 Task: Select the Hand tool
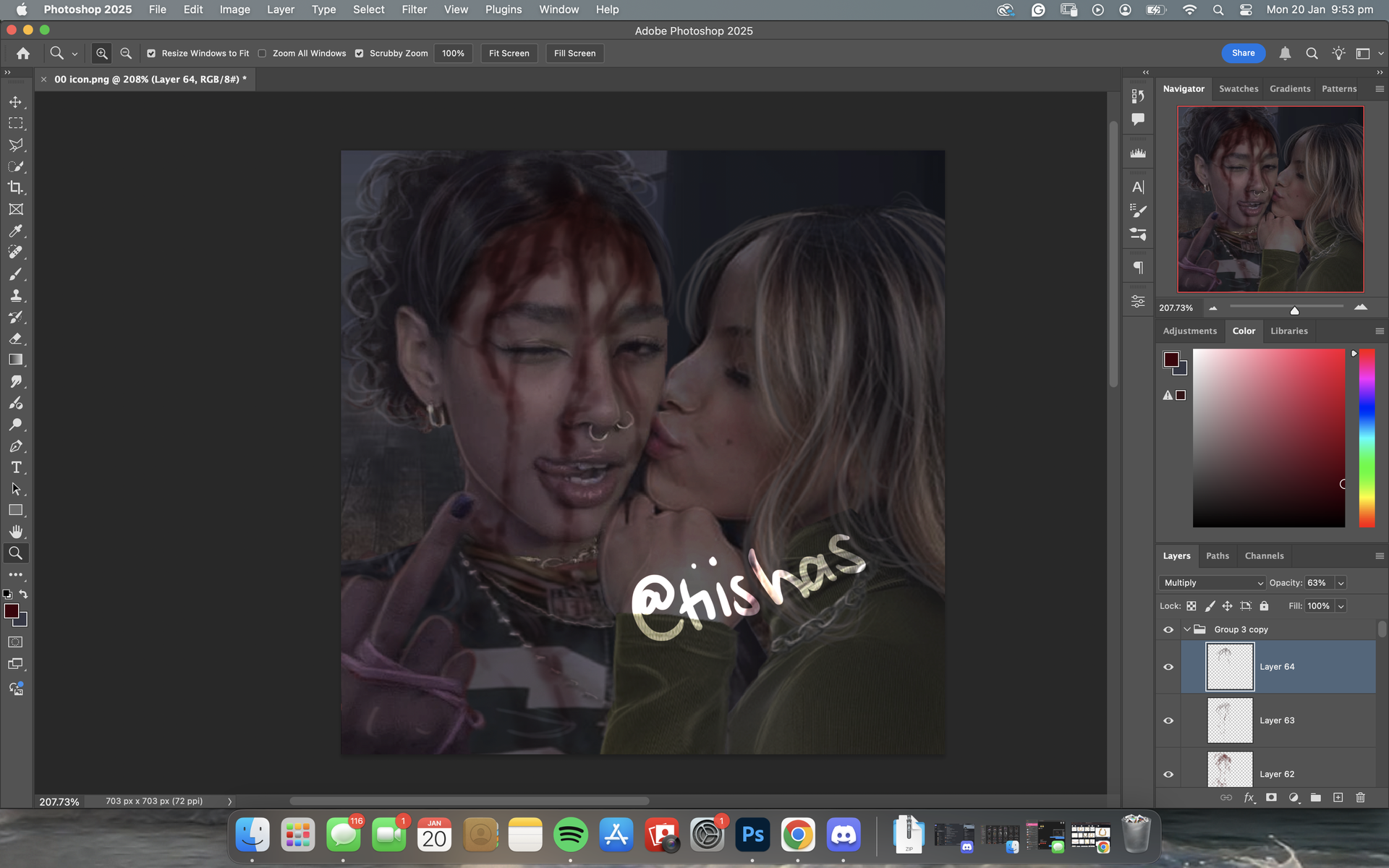point(15,532)
